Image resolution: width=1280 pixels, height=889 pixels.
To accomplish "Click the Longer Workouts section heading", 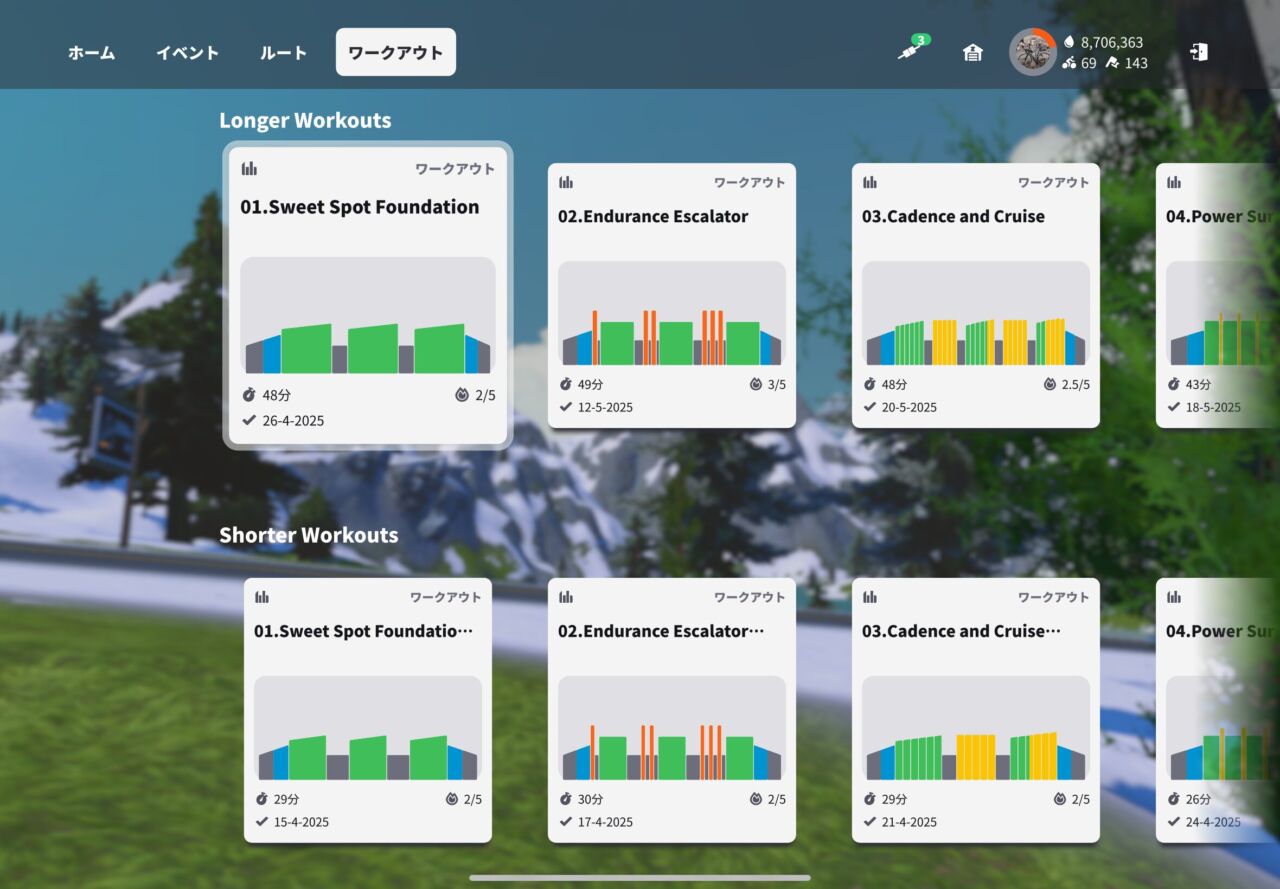I will (x=305, y=120).
